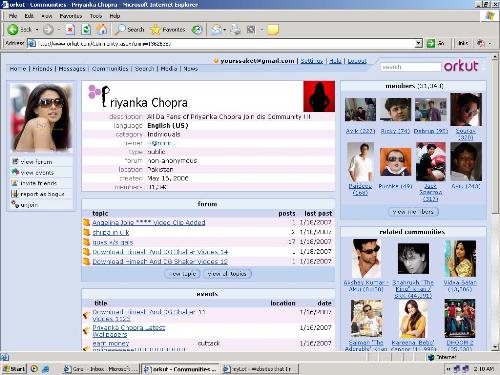Switch to the Inbox taskbar window

[100, 369]
